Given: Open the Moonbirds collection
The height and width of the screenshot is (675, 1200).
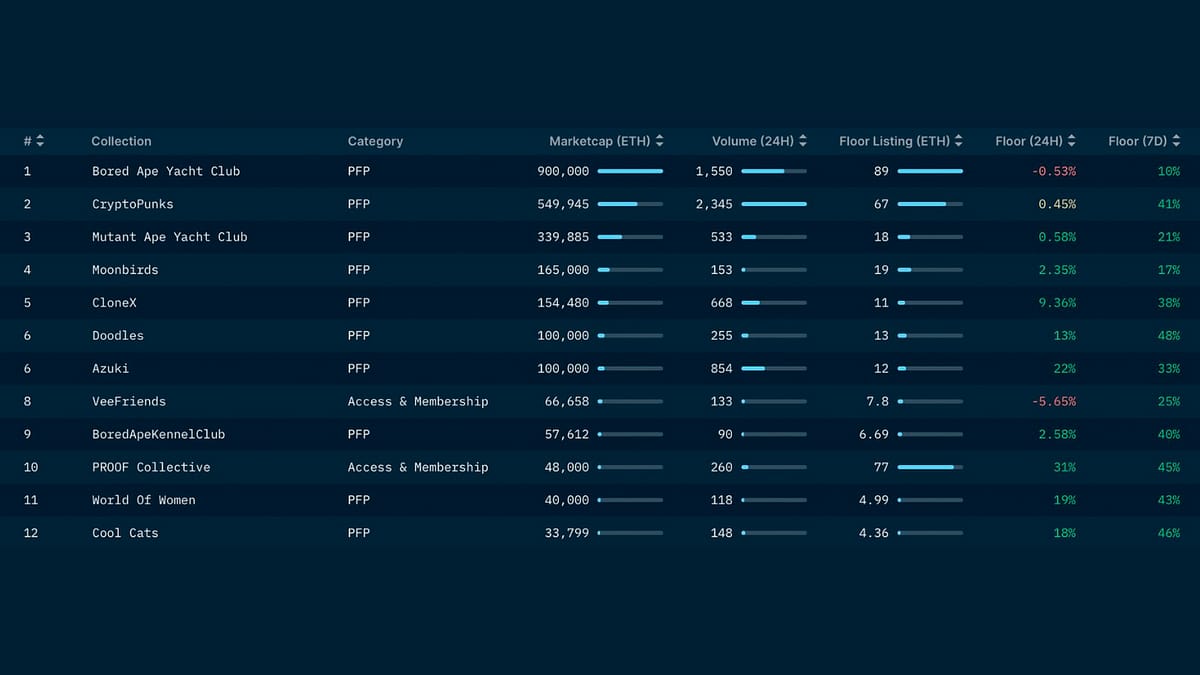Looking at the screenshot, I should [125, 270].
